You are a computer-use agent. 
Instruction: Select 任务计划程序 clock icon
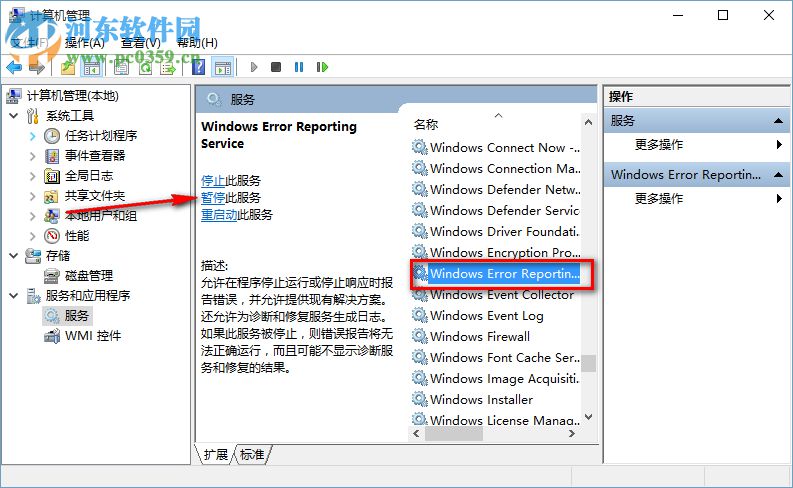[x=52, y=136]
